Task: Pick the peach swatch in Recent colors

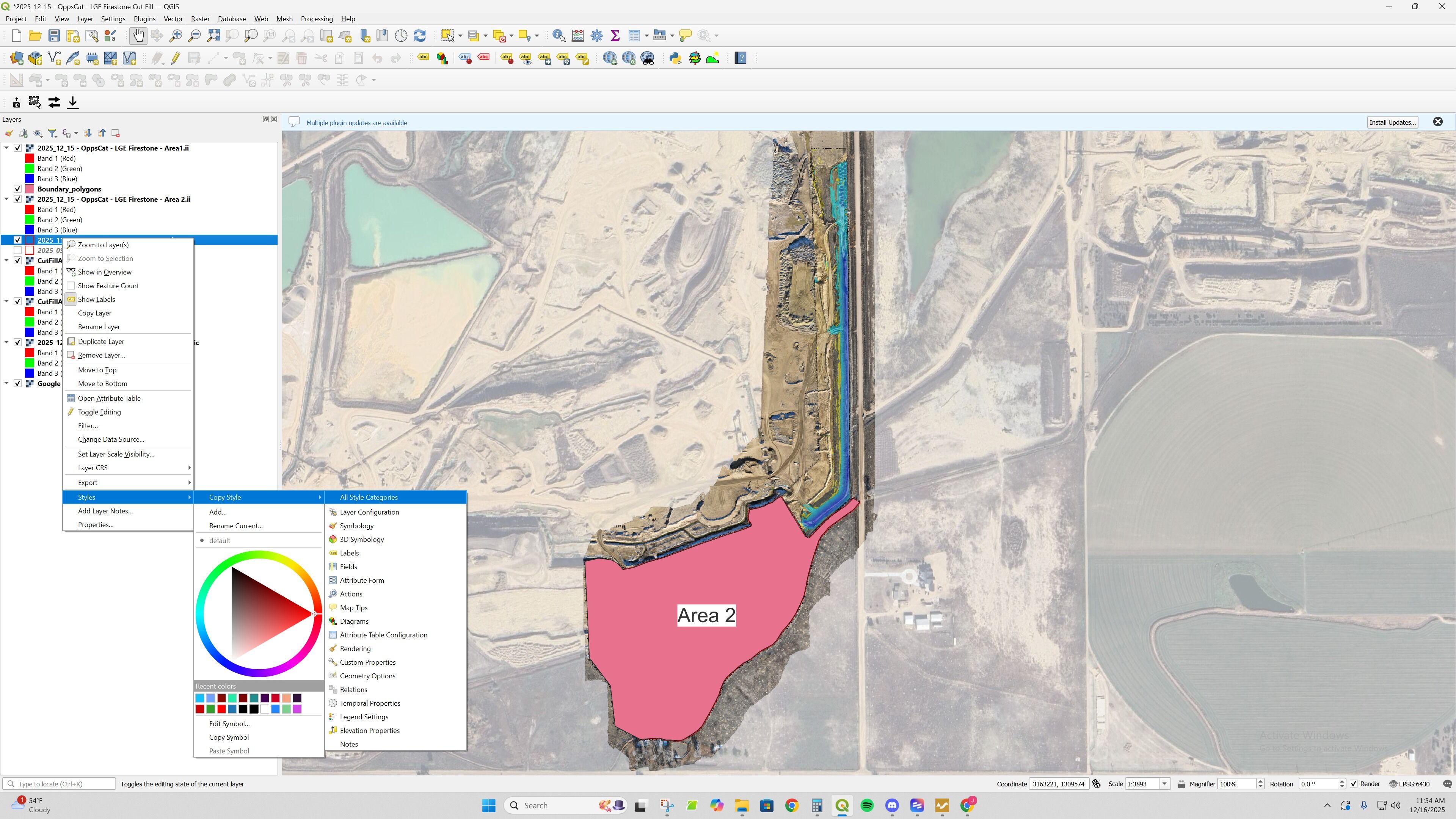Action: [x=287, y=698]
